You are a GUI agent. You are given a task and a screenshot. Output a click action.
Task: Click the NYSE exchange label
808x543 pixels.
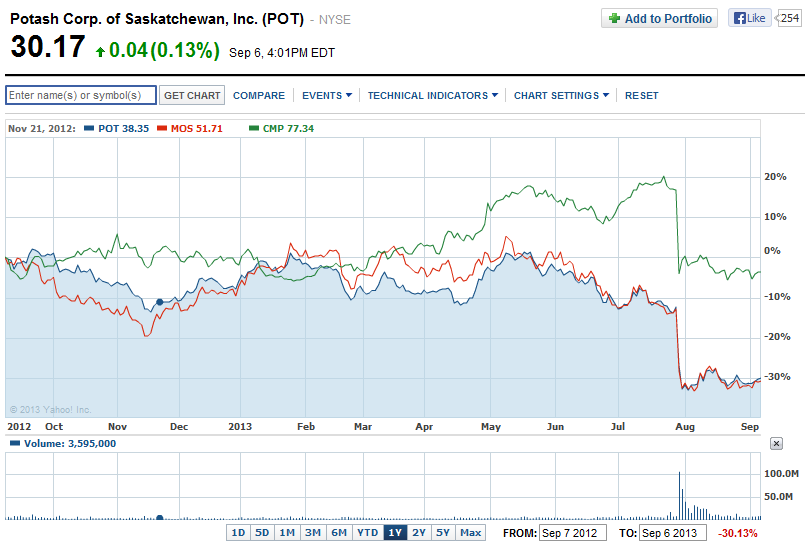coord(334,20)
